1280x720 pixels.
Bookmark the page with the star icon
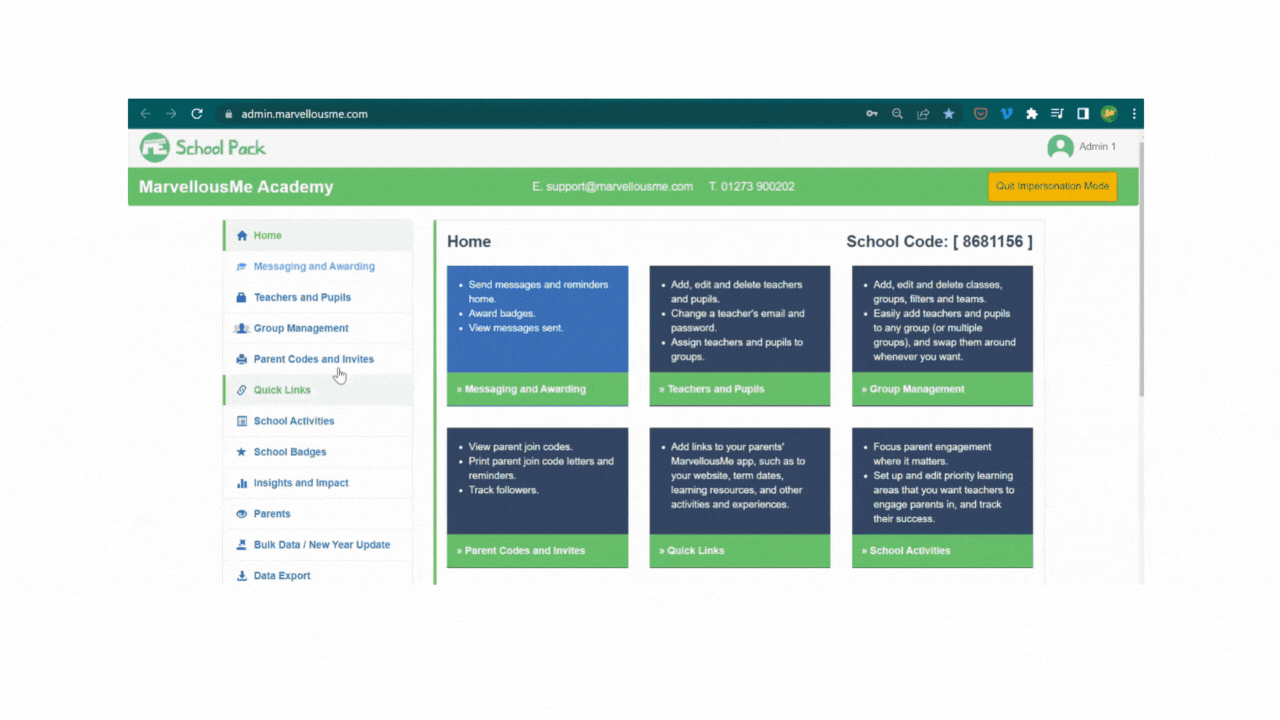(x=948, y=113)
